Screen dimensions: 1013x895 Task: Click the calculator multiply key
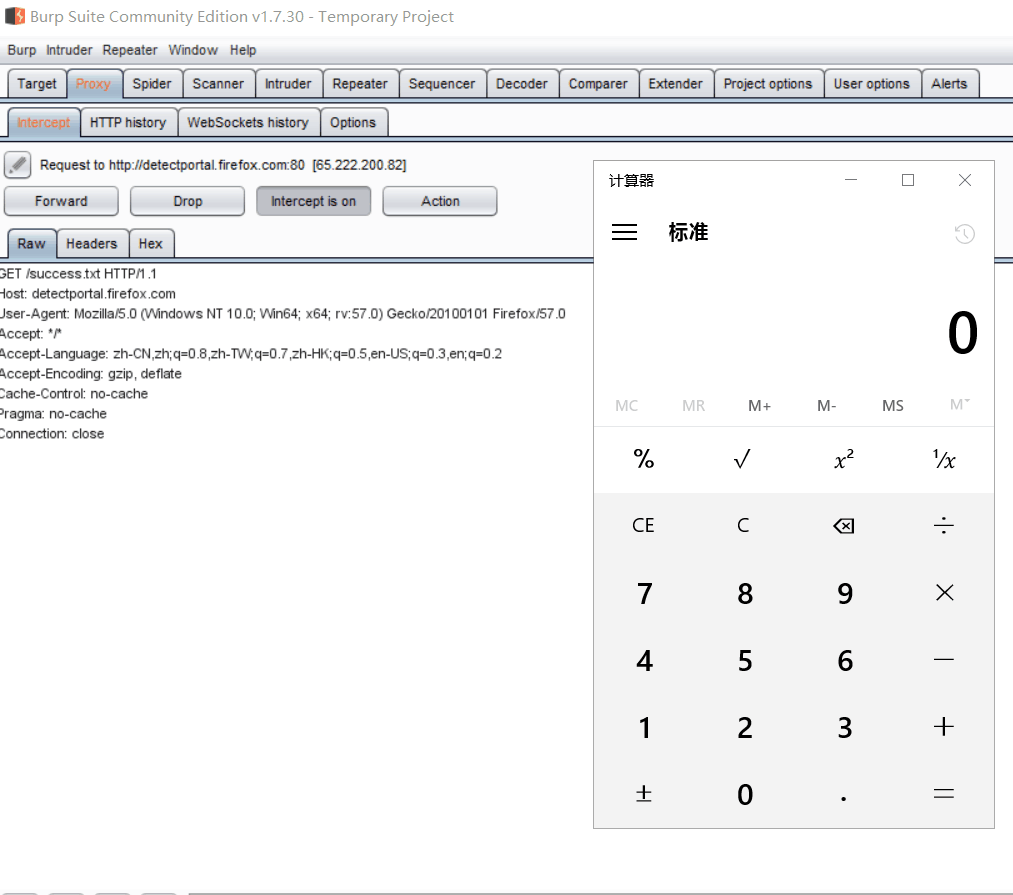pos(943,593)
